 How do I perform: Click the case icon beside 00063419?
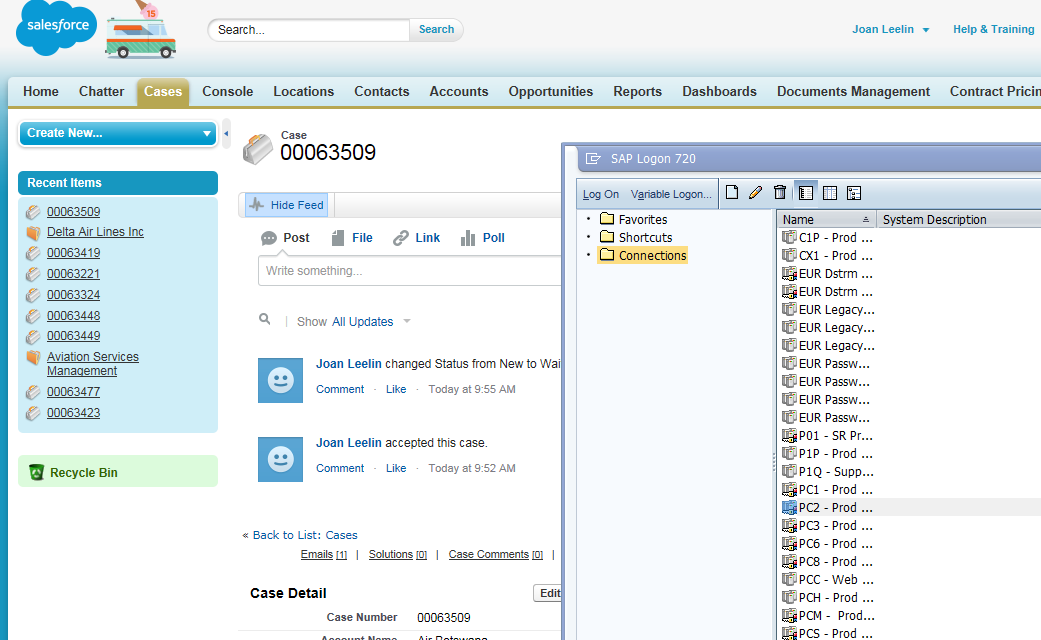point(33,253)
